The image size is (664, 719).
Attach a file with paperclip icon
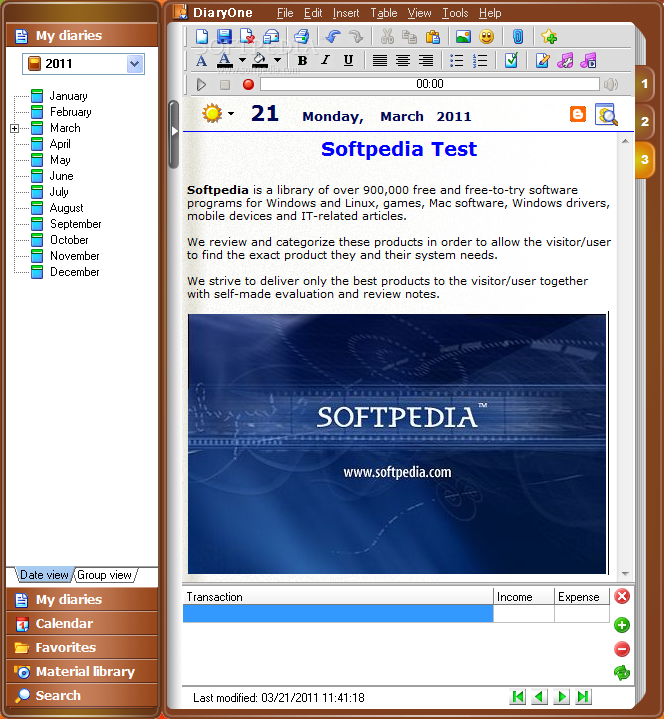[518, 36]
